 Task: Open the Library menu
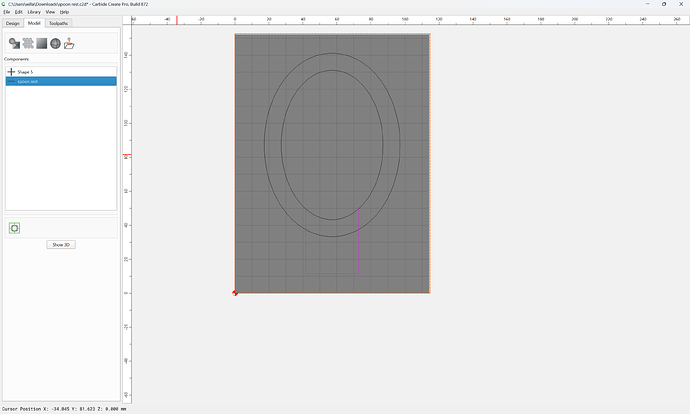[x=34, y=12]
